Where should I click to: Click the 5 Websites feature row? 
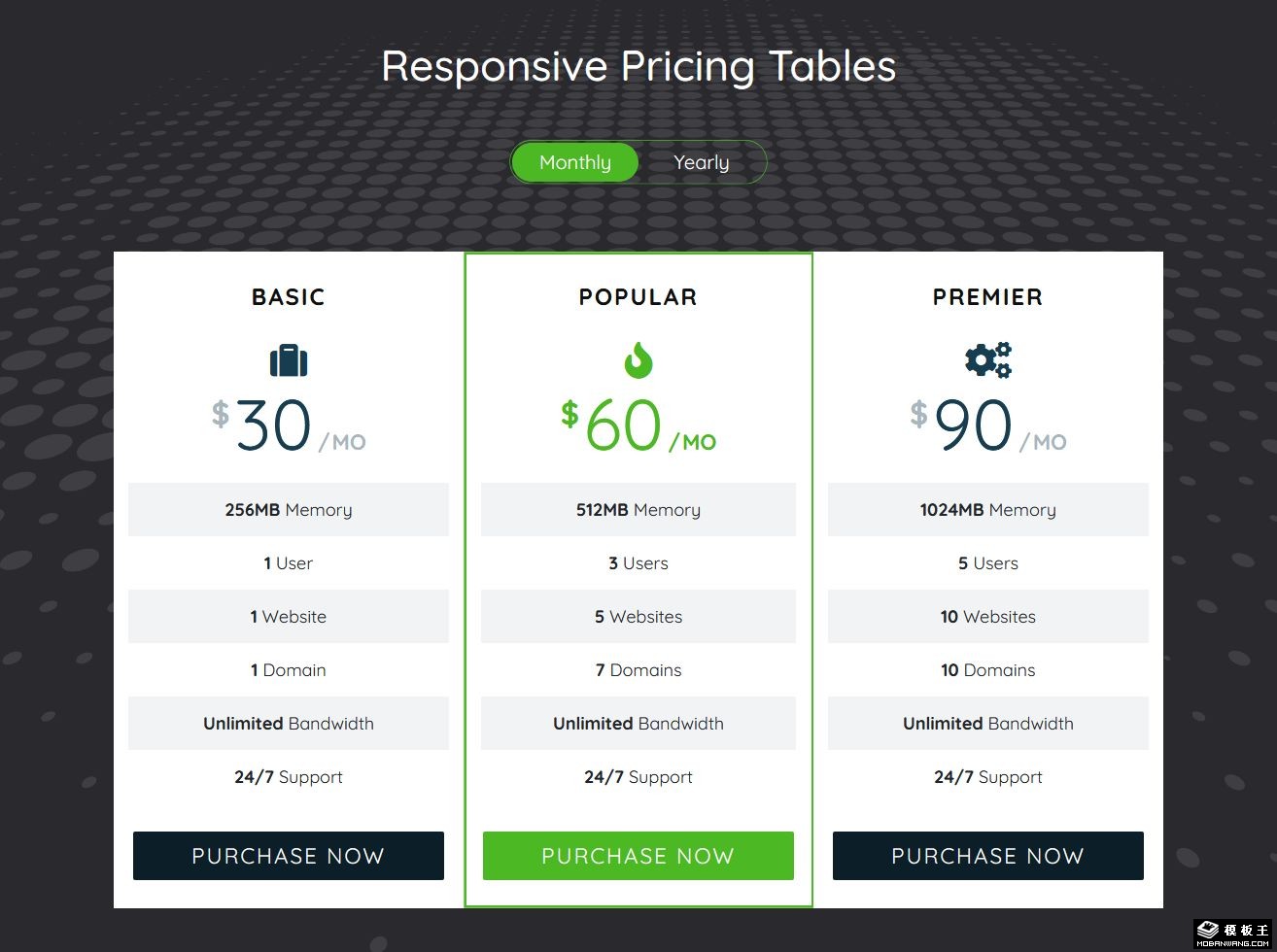coord(638,617)
